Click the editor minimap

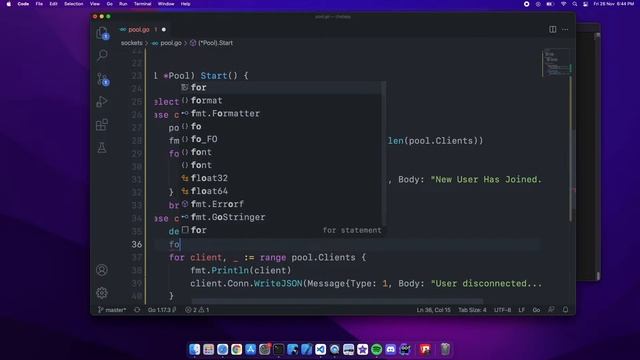click(x=556, y=62)
